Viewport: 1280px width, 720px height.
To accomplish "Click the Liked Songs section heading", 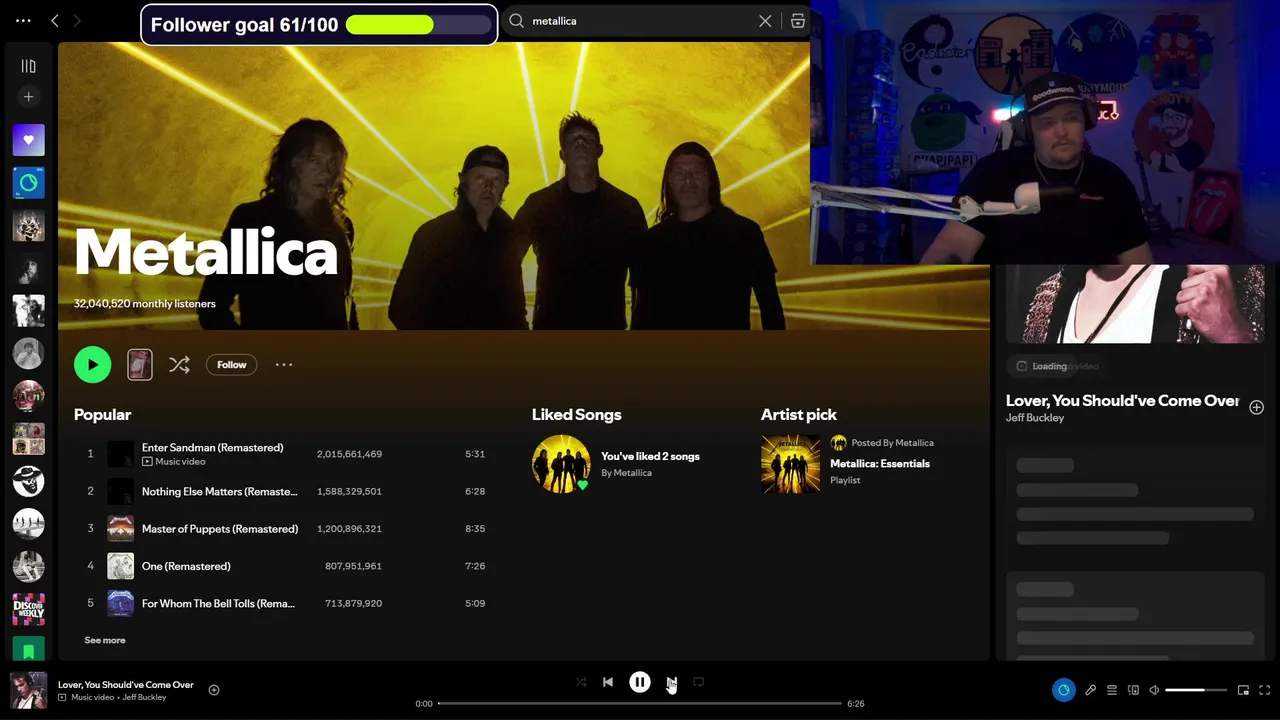I will [x=576, y=414].
